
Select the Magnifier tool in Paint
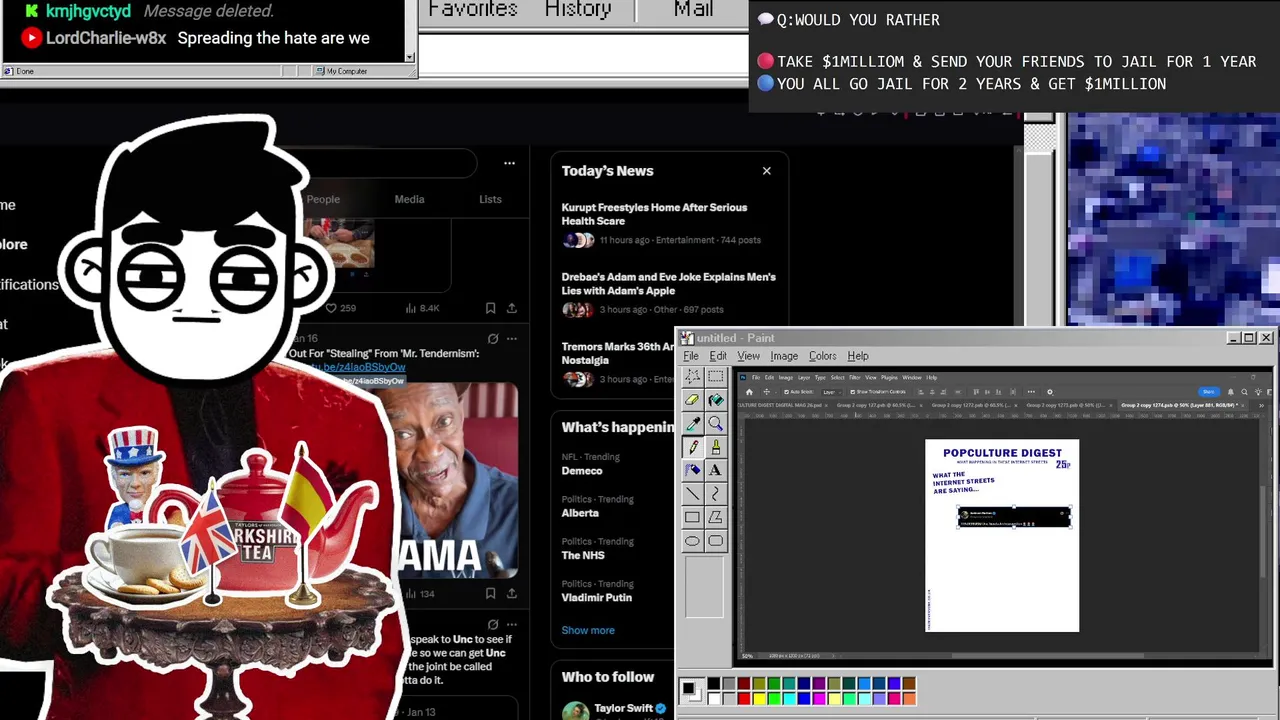[x=715, y=424]
